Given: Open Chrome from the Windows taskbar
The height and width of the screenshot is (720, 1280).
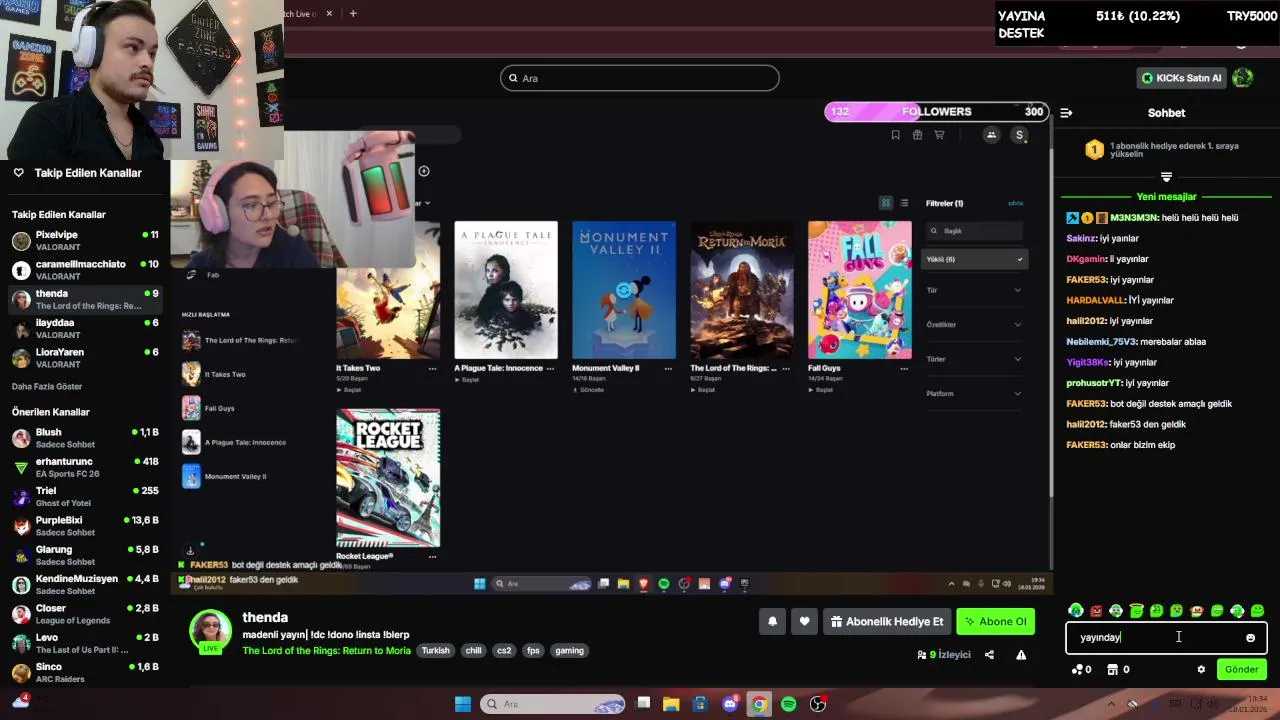Looking at the screenshot, I should tap(759, 704).
